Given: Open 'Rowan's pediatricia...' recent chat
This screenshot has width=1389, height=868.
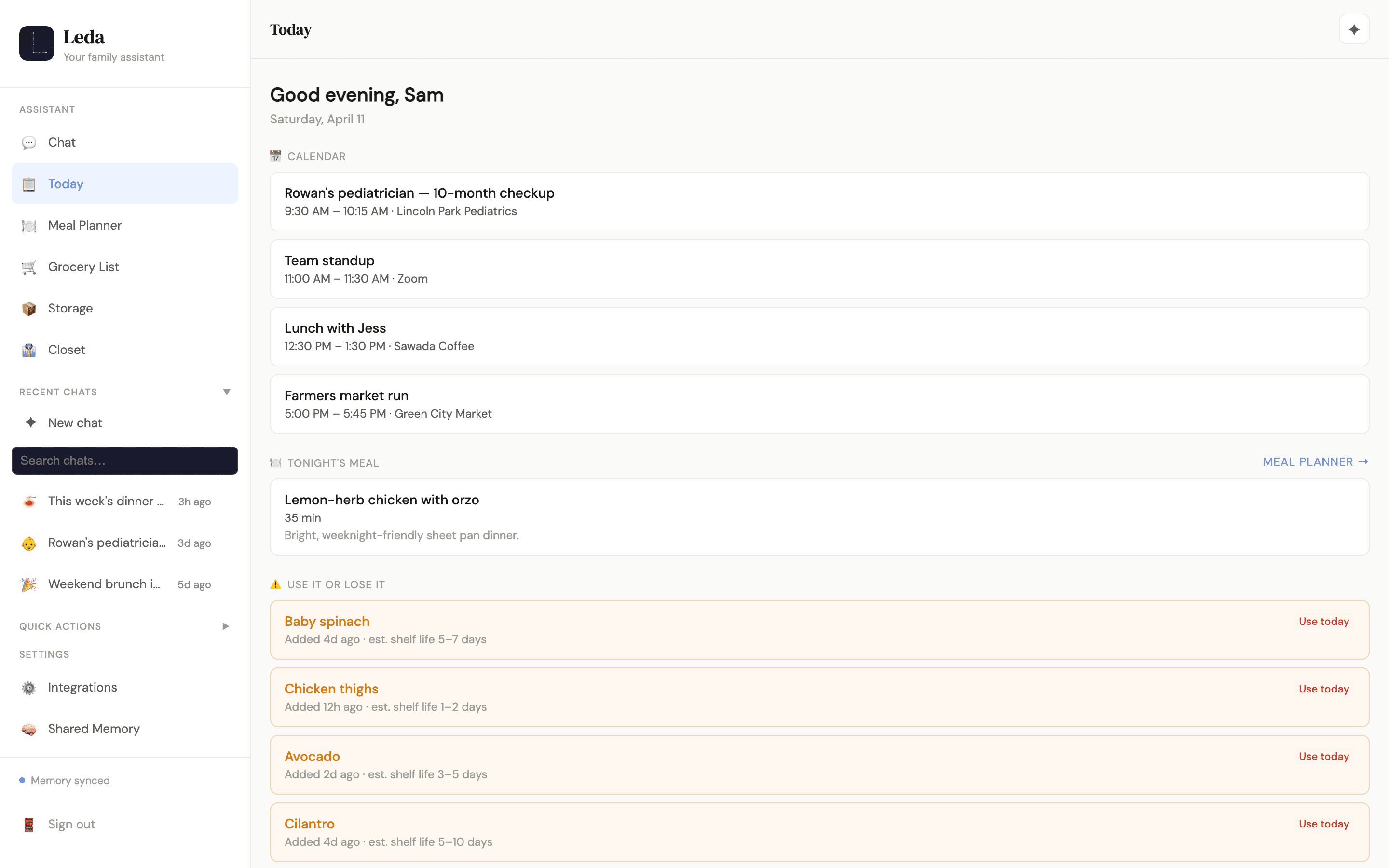Looking at the screenshot, I should [x=124, y=542].
